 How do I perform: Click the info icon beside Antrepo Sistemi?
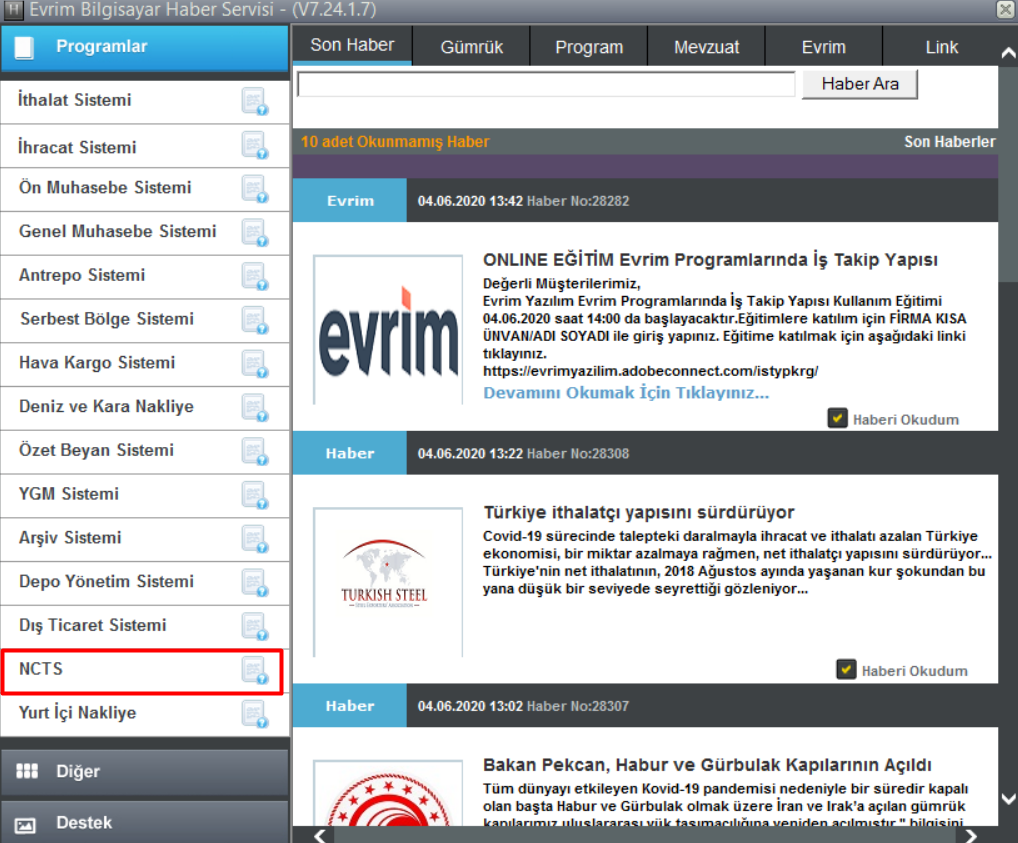coord(254,277)
